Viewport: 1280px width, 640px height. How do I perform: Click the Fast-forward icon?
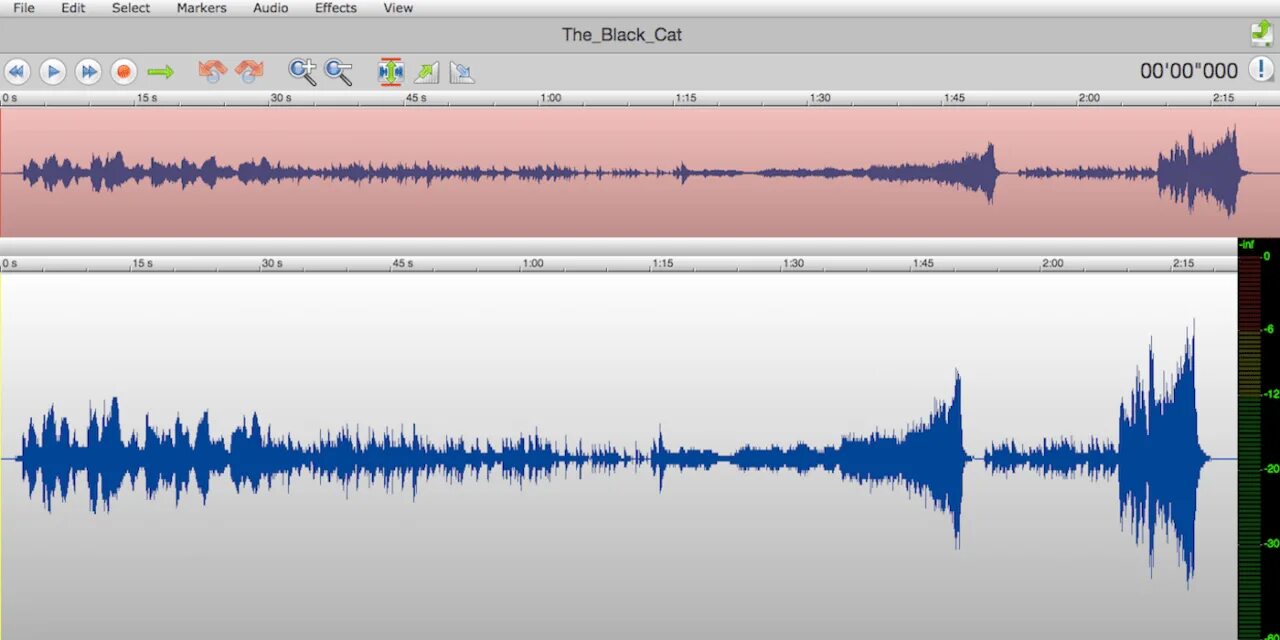pyautogui.click(x=88, y=71)
